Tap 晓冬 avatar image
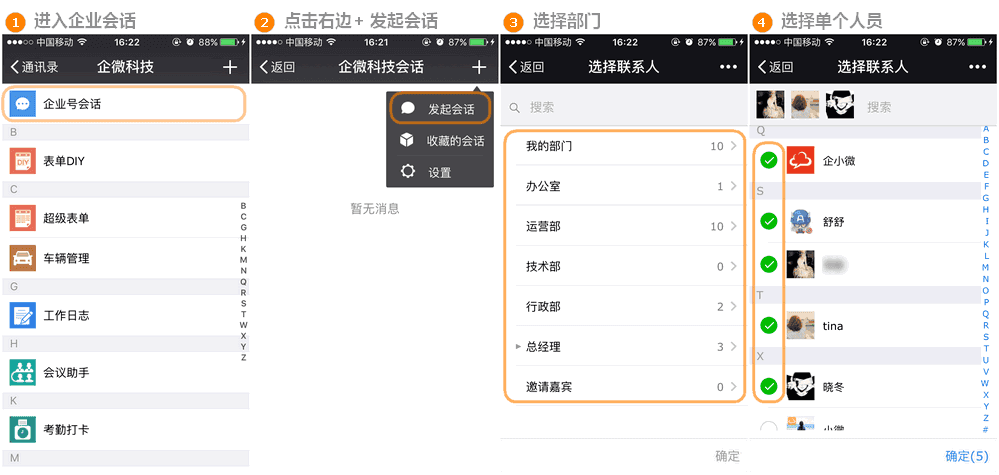 [801, 386]
